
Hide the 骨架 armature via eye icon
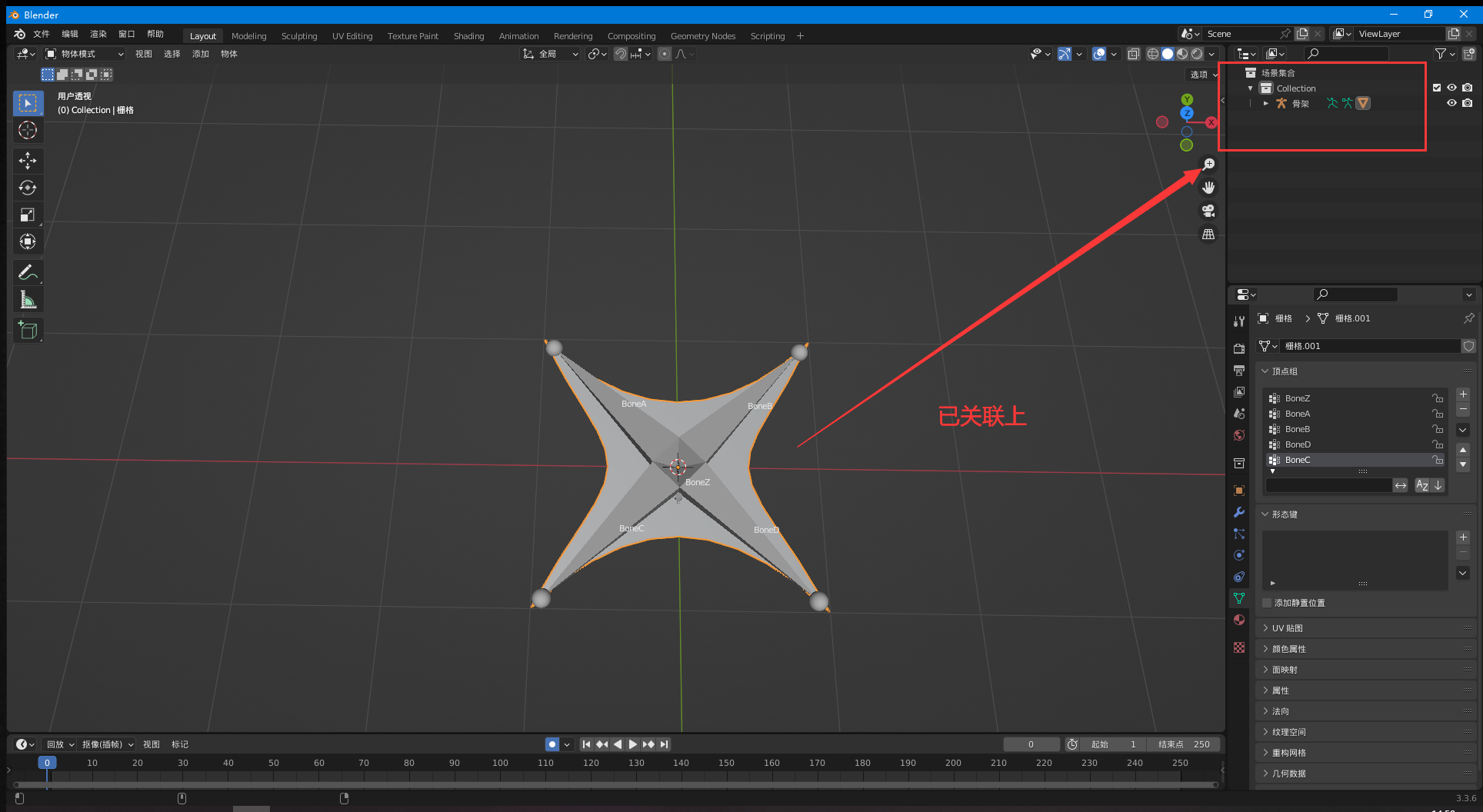1451,103
